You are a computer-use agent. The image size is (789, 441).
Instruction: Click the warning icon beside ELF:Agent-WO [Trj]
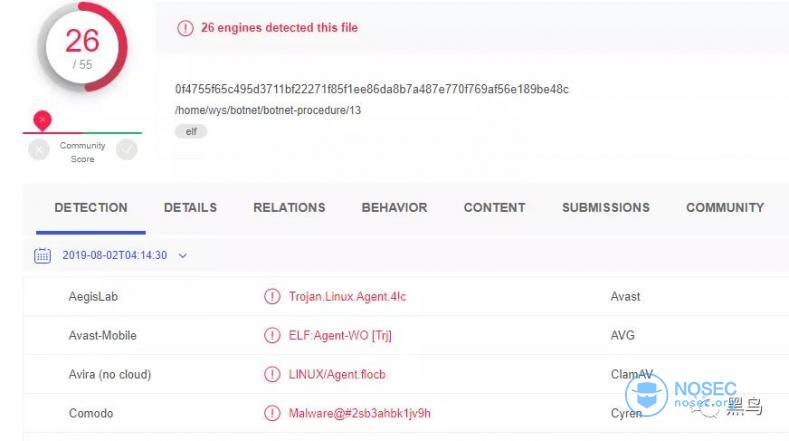pyautogui.click(x=272, y=335)
